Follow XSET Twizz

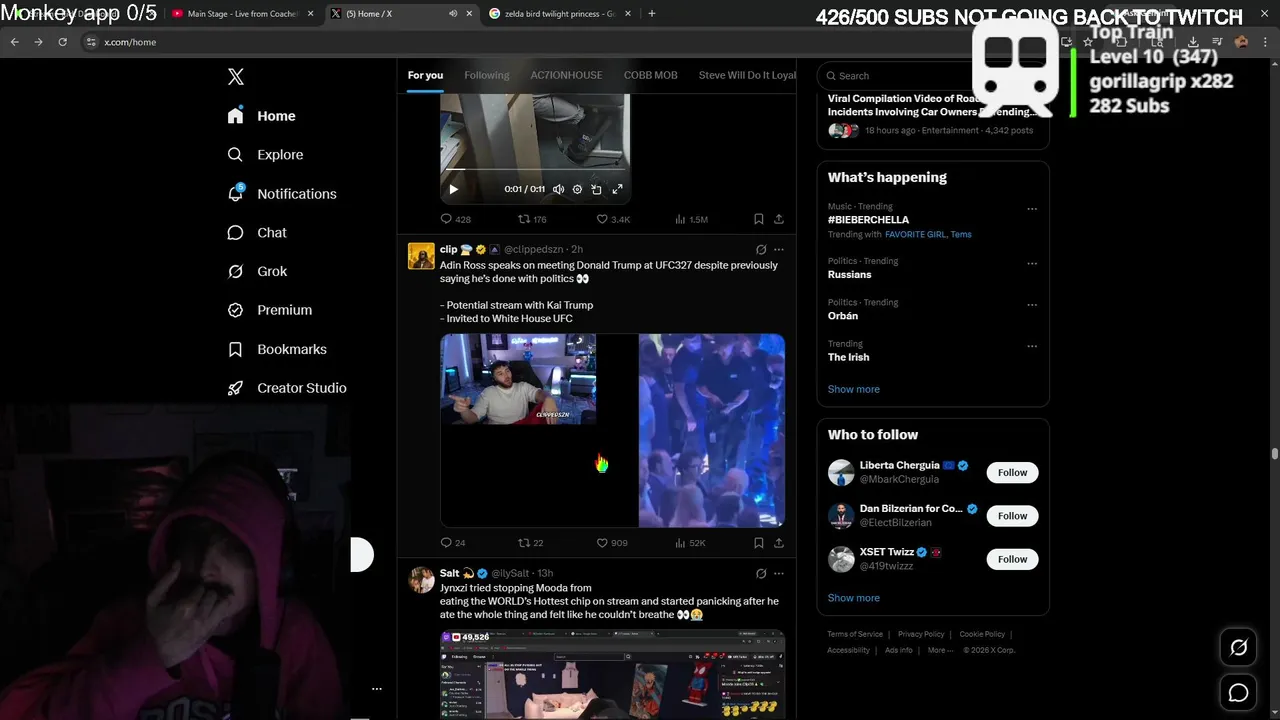[x=1012, y=559]
